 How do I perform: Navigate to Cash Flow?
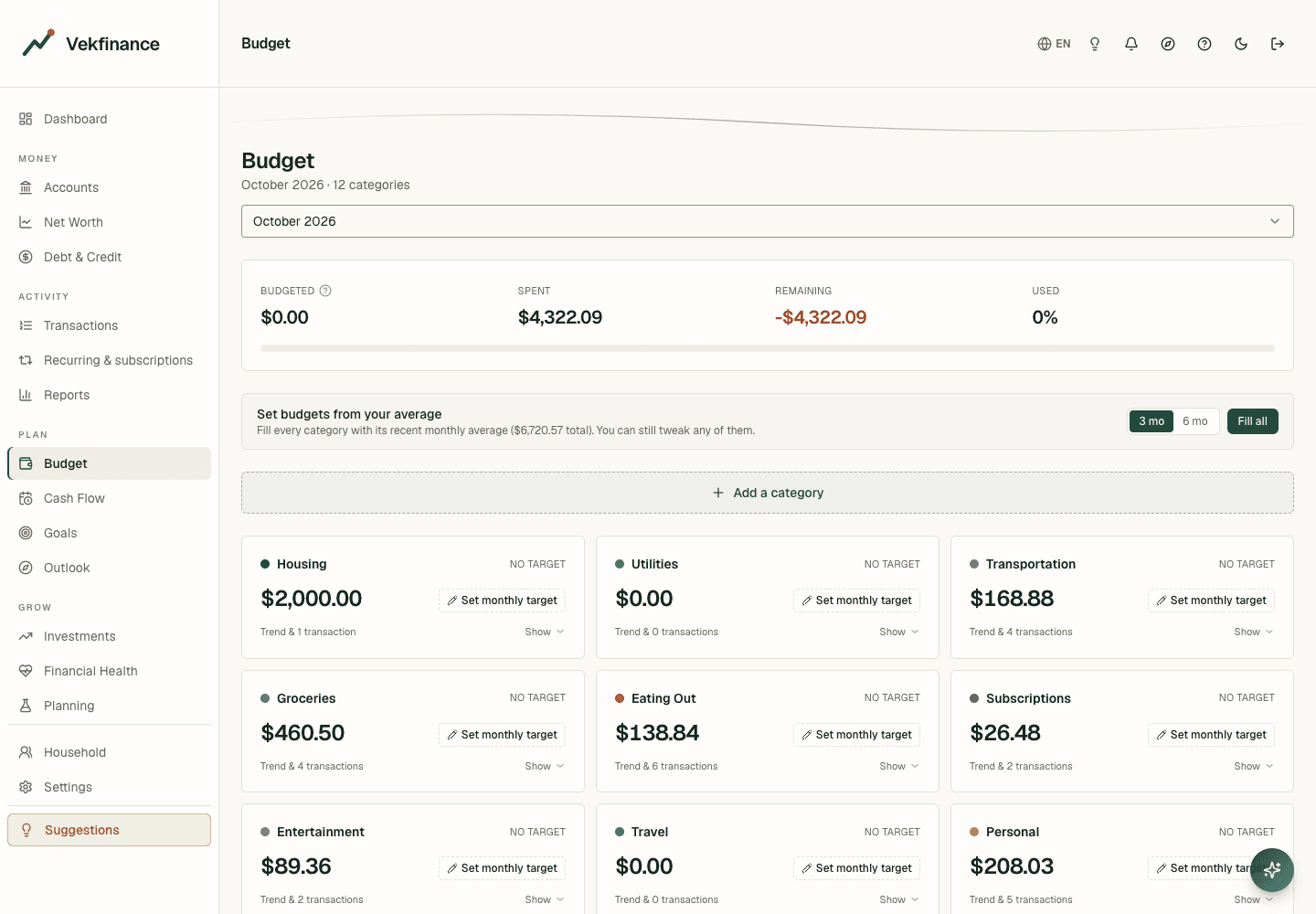(110, 498)
